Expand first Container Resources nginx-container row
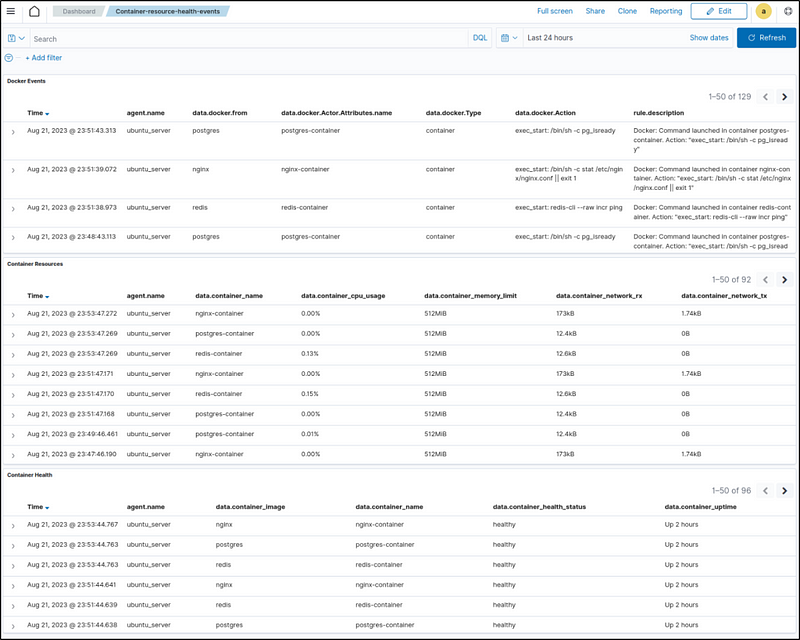Viewport: 800px width, 640px height. point(13,314)
